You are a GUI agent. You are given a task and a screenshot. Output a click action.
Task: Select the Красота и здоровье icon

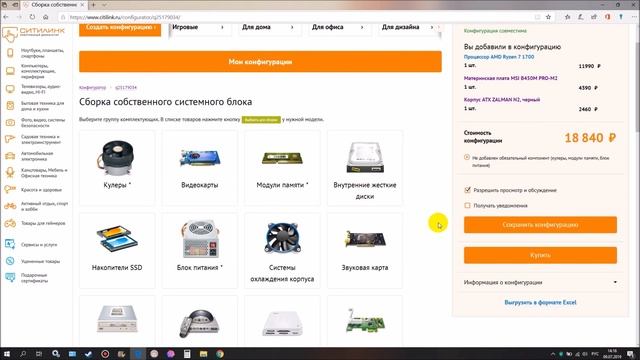pyautogui.click(x=10, y=189)
